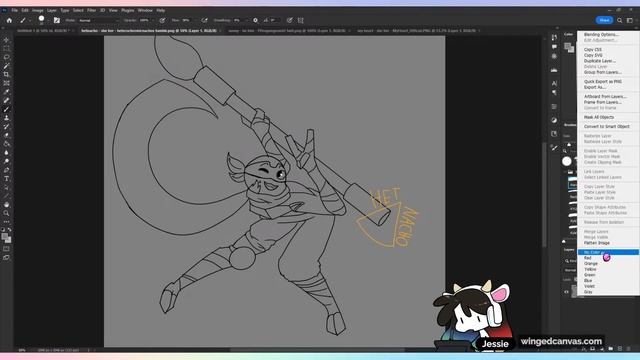The height and width of the screenshot is (360, 640).
Task: Select the Frame tool
Action: tap(6, 83)
